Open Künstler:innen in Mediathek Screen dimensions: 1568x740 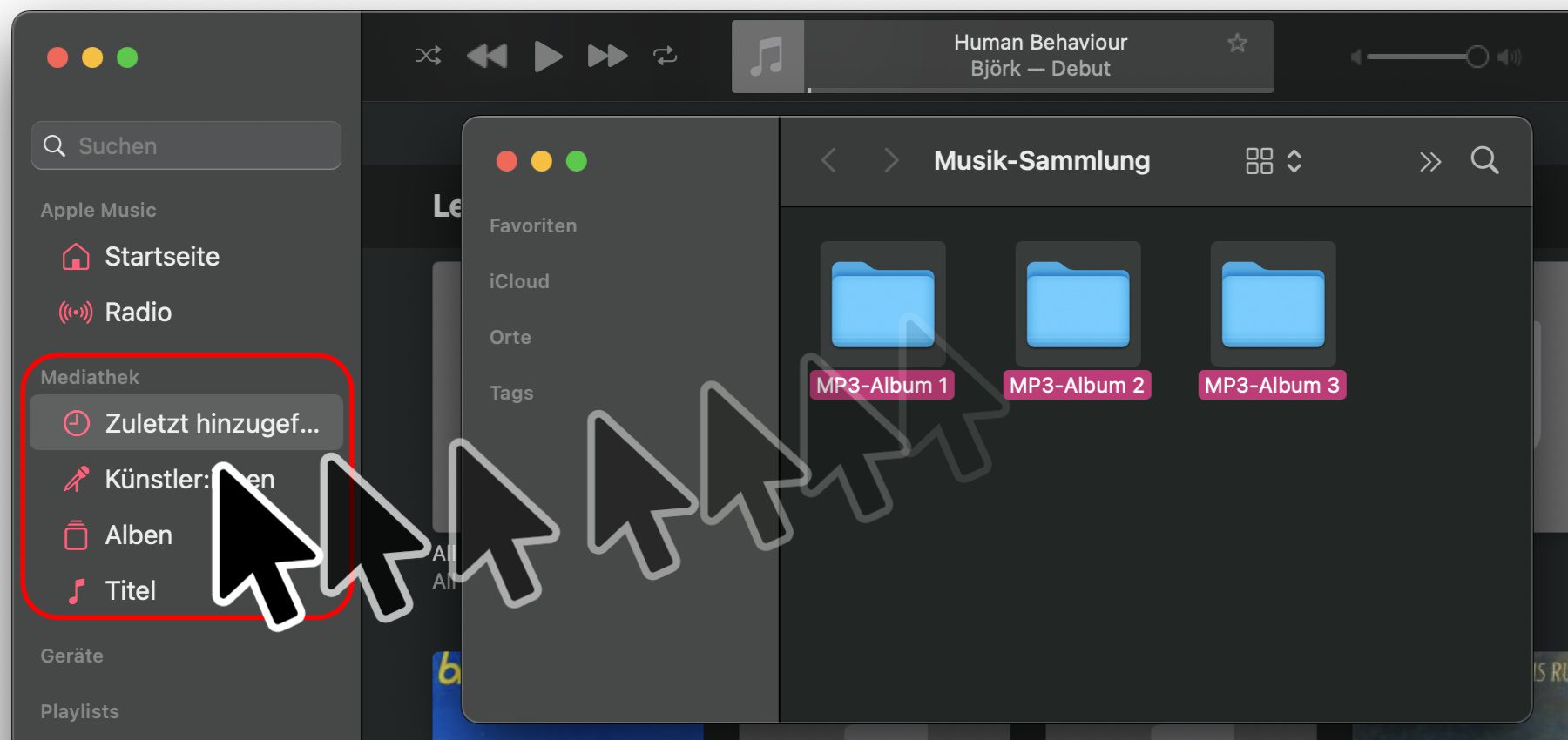pyautogui.click(x=186, y=479)
